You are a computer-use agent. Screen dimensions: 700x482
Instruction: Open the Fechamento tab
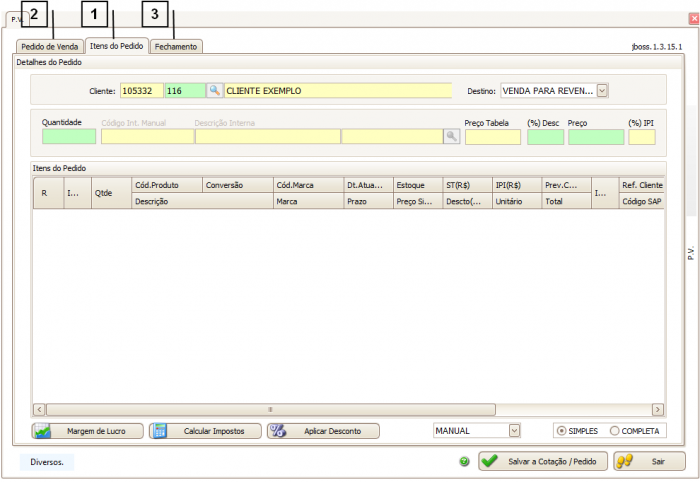176,46
